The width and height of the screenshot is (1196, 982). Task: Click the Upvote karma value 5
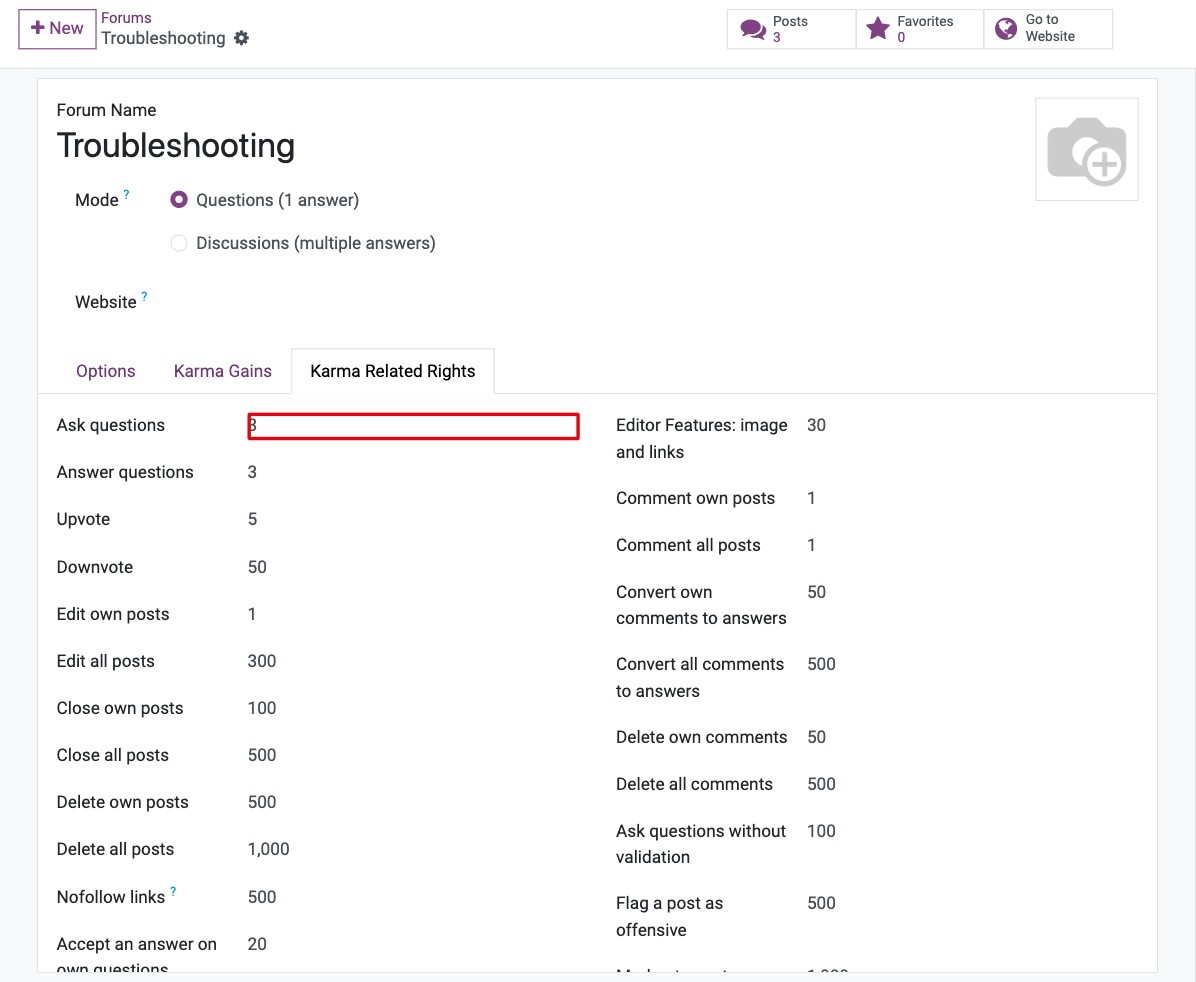click(x=252, y=520)
